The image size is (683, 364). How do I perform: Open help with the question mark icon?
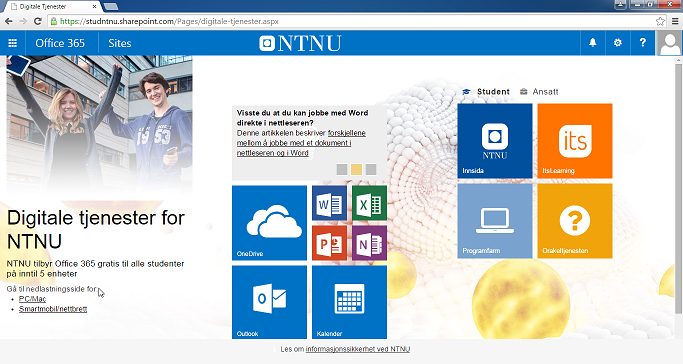click(x=642, y=43)
